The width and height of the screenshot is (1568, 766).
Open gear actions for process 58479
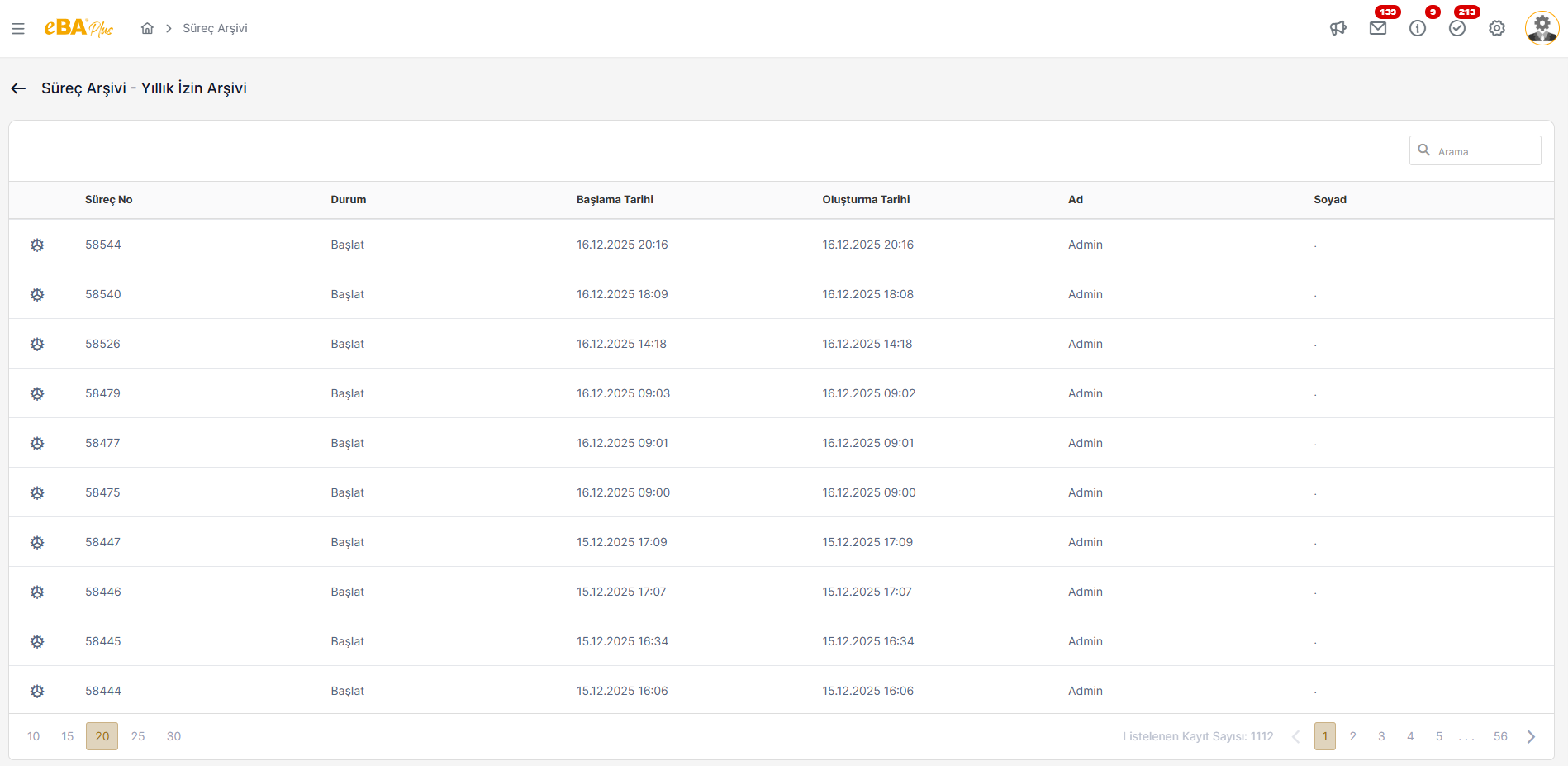point(37,394)
